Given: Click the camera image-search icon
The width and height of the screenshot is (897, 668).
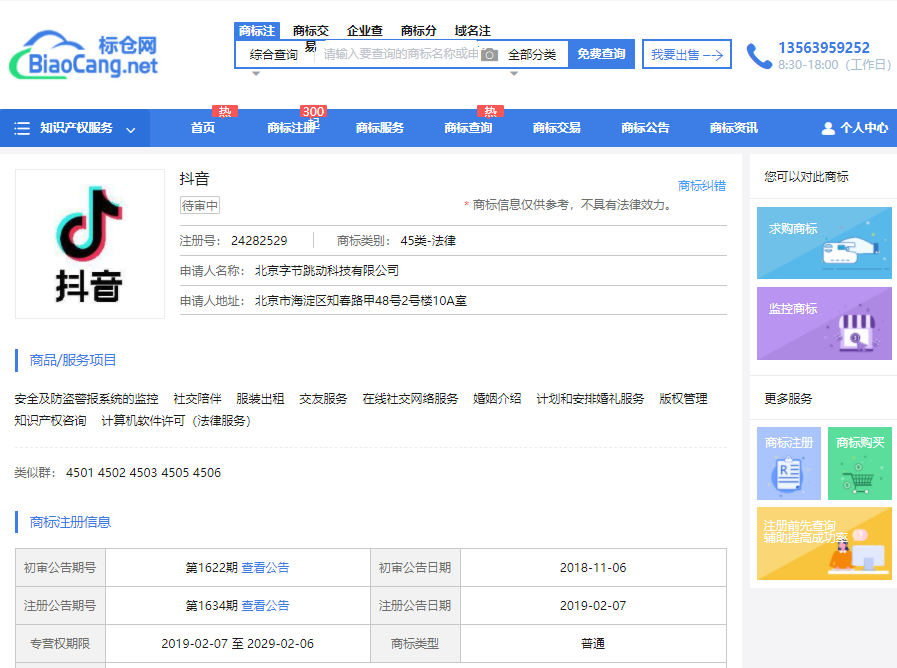Looking at the screenshot, I should tap(489, 54).
